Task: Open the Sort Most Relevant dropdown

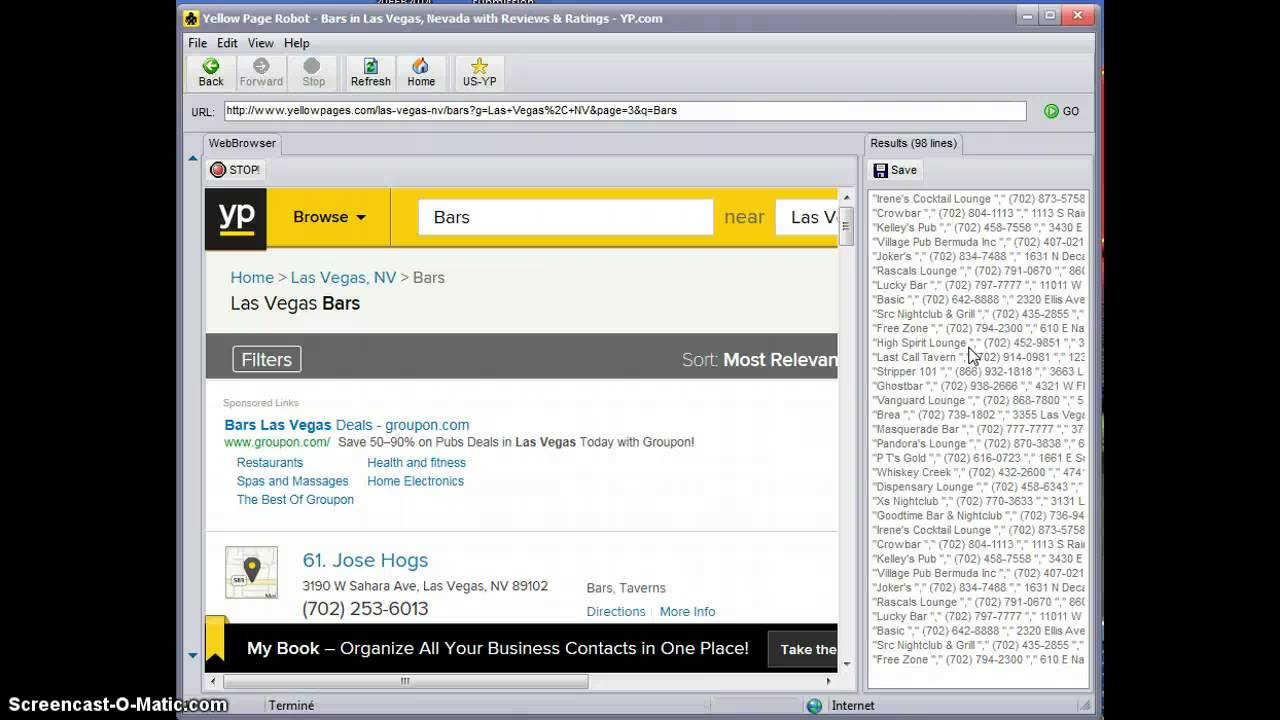Action: click(780, 360)
